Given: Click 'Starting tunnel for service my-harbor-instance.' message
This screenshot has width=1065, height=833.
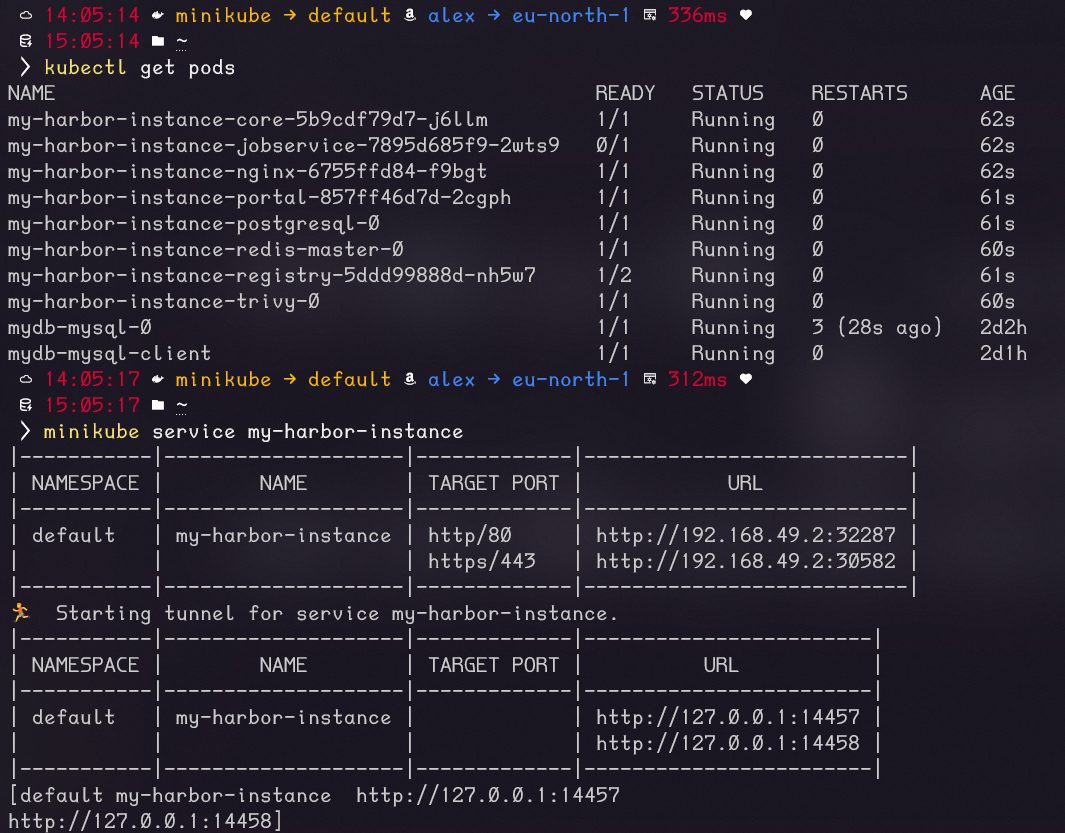Looking at the screenshot, I should (337, 614).
